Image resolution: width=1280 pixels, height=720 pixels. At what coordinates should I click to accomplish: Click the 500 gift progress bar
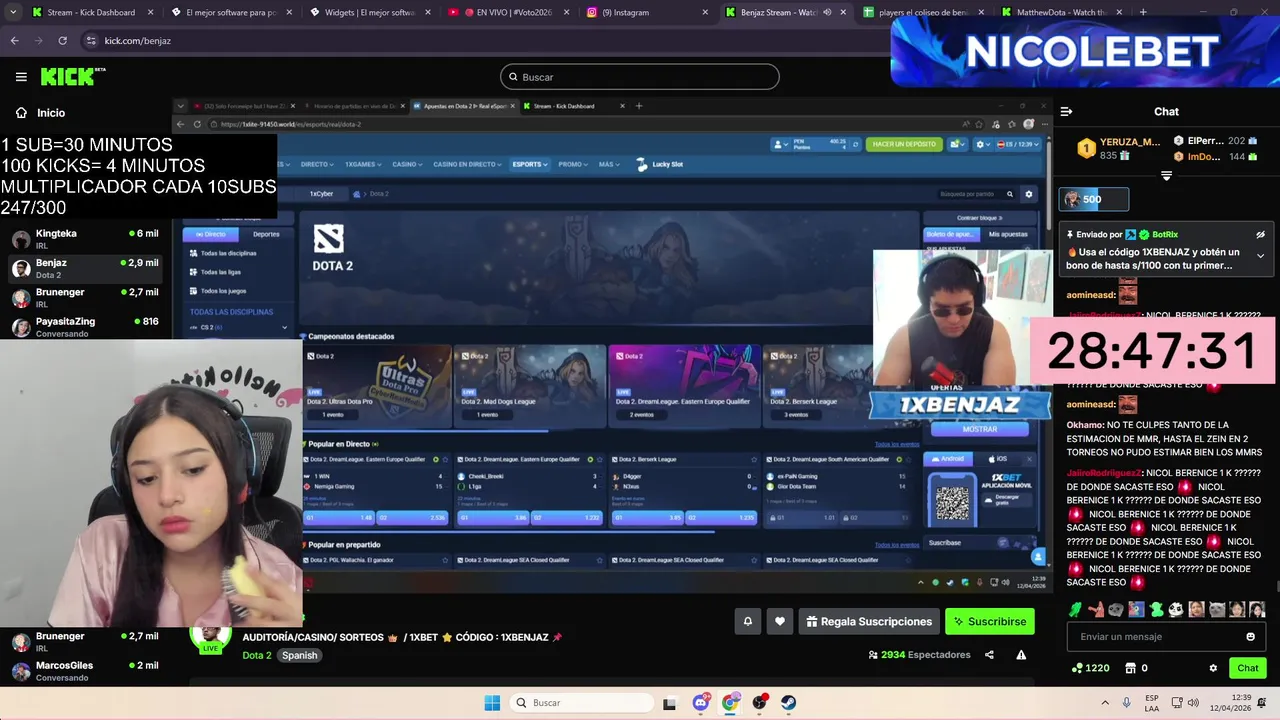[1095, 199]
